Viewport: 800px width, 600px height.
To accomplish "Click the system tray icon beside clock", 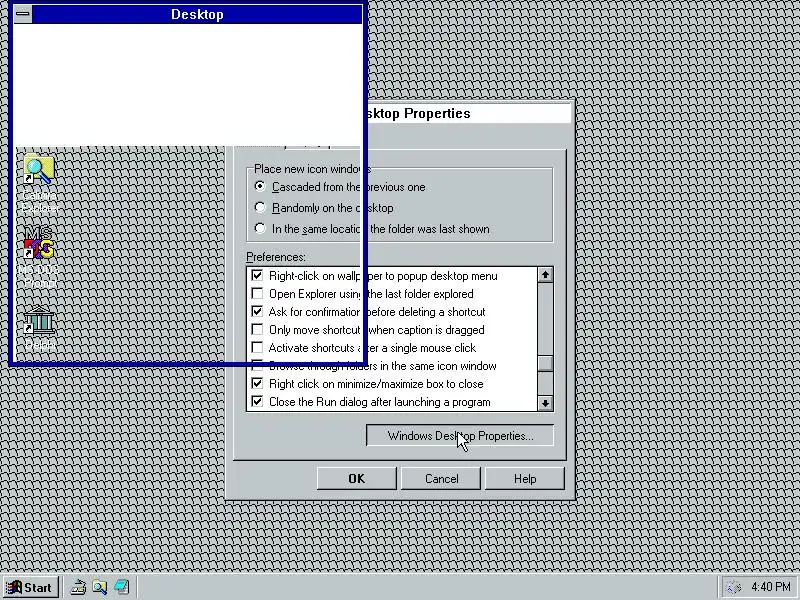I will click(734, 587).
